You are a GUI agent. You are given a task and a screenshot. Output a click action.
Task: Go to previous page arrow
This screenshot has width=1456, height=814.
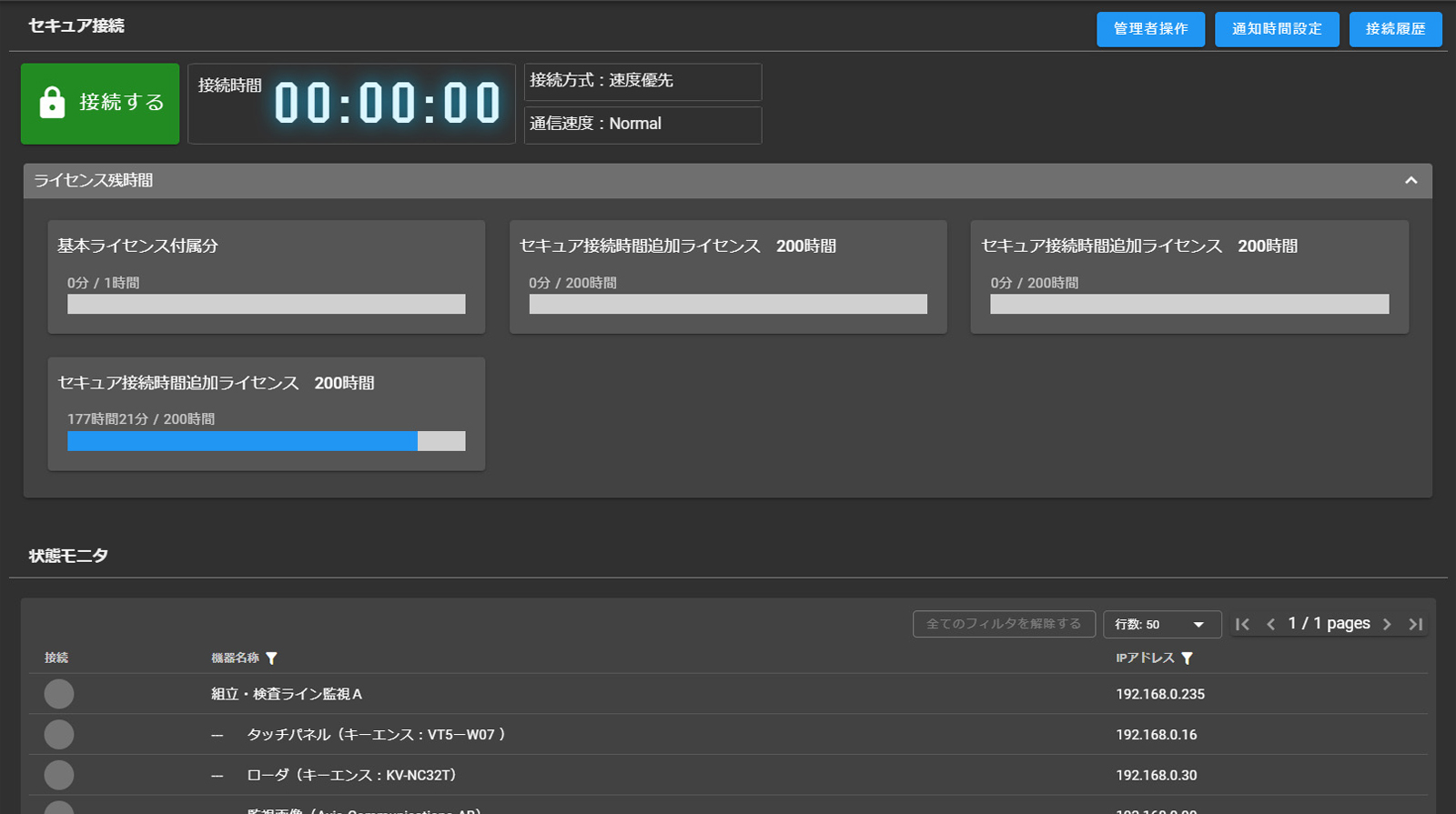pos(1270,624)
